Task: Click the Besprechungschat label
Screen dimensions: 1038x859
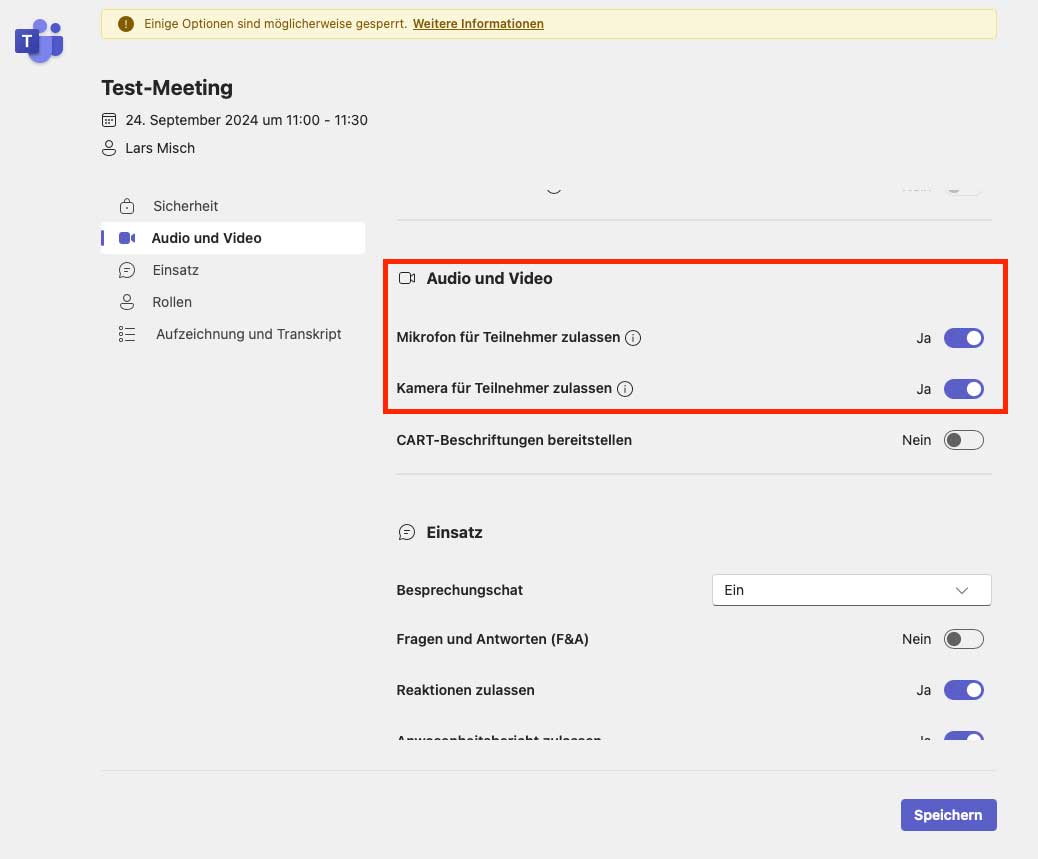Action: coord(459,590)
